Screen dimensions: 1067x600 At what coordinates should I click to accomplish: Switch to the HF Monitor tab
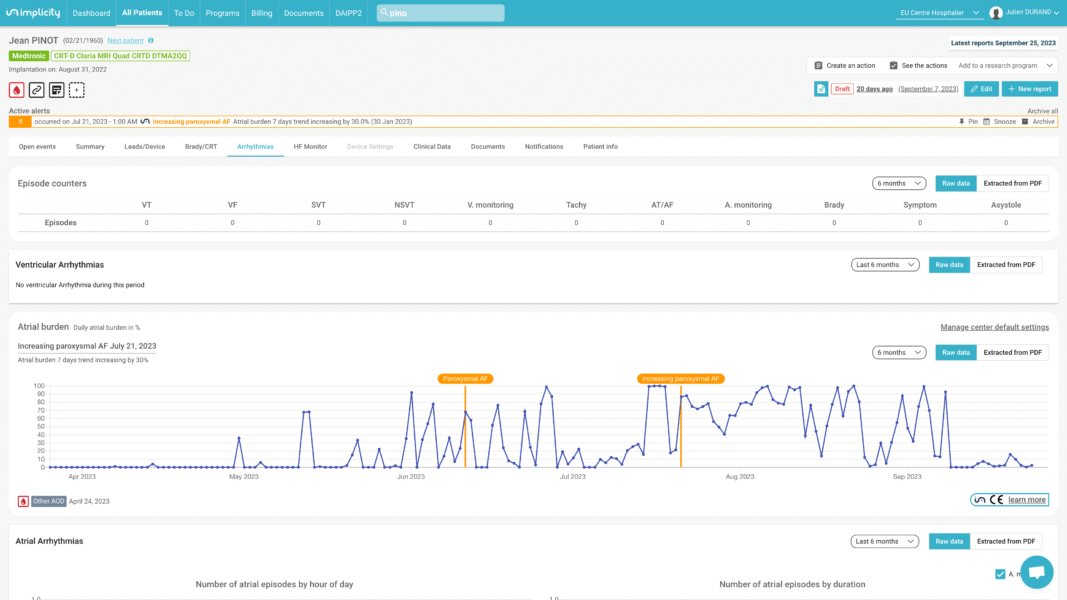[x=310, y=147]
